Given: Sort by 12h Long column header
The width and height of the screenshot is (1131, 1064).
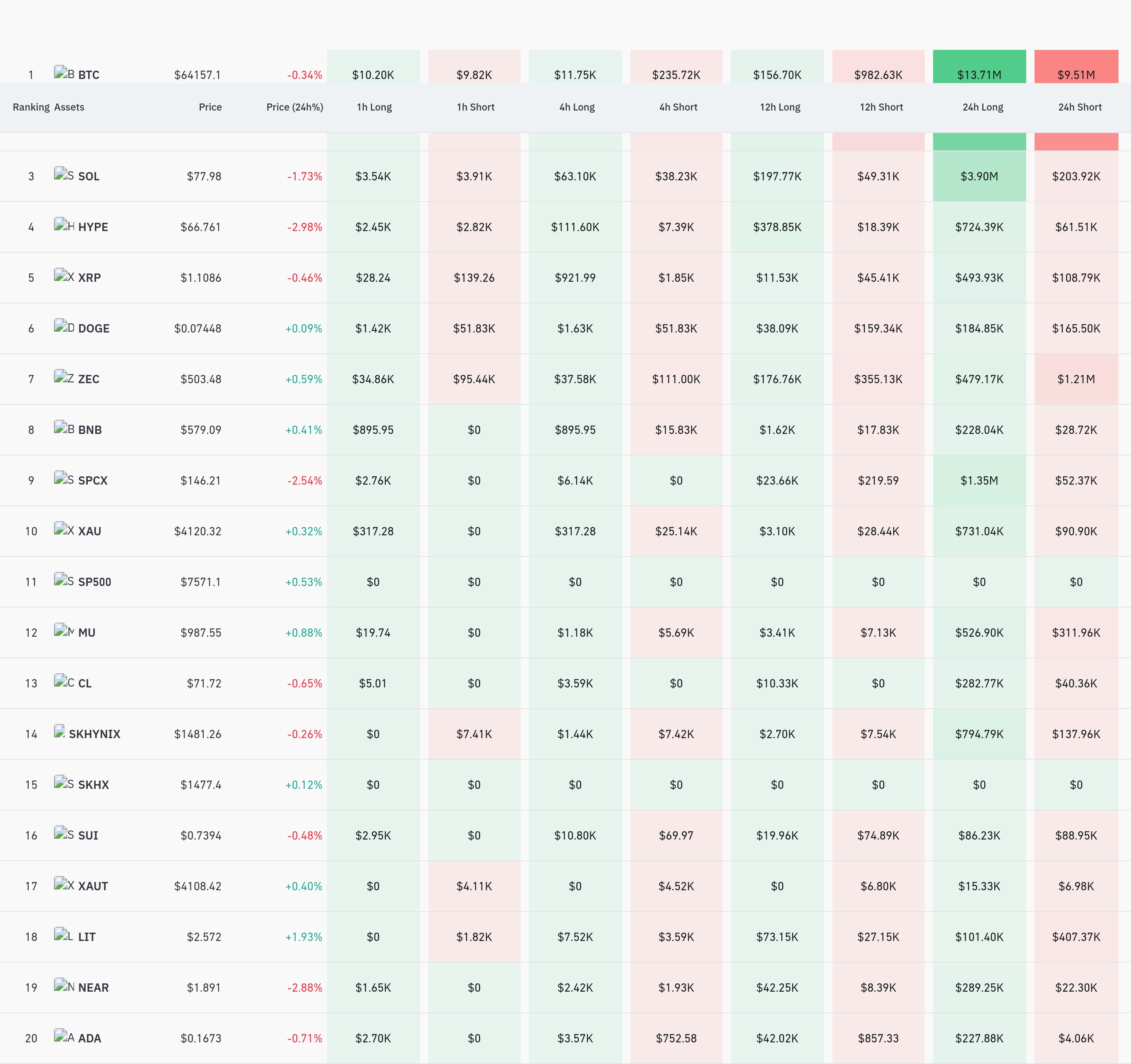Looking at the screenshot, I should [780, 107].
